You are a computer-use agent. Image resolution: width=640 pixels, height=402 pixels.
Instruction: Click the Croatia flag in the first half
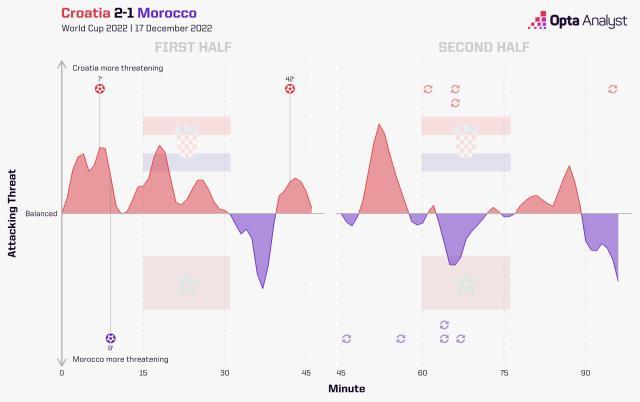187,143
